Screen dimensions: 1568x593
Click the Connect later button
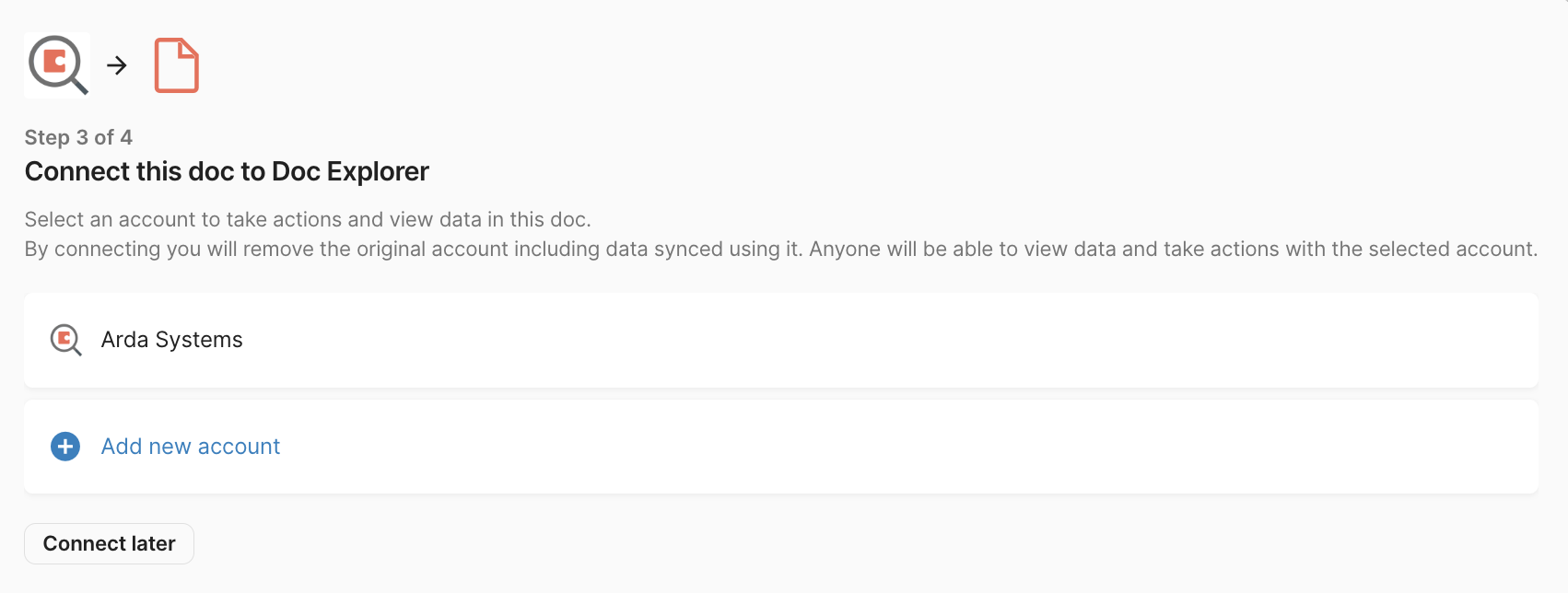[x=109, y=543]
